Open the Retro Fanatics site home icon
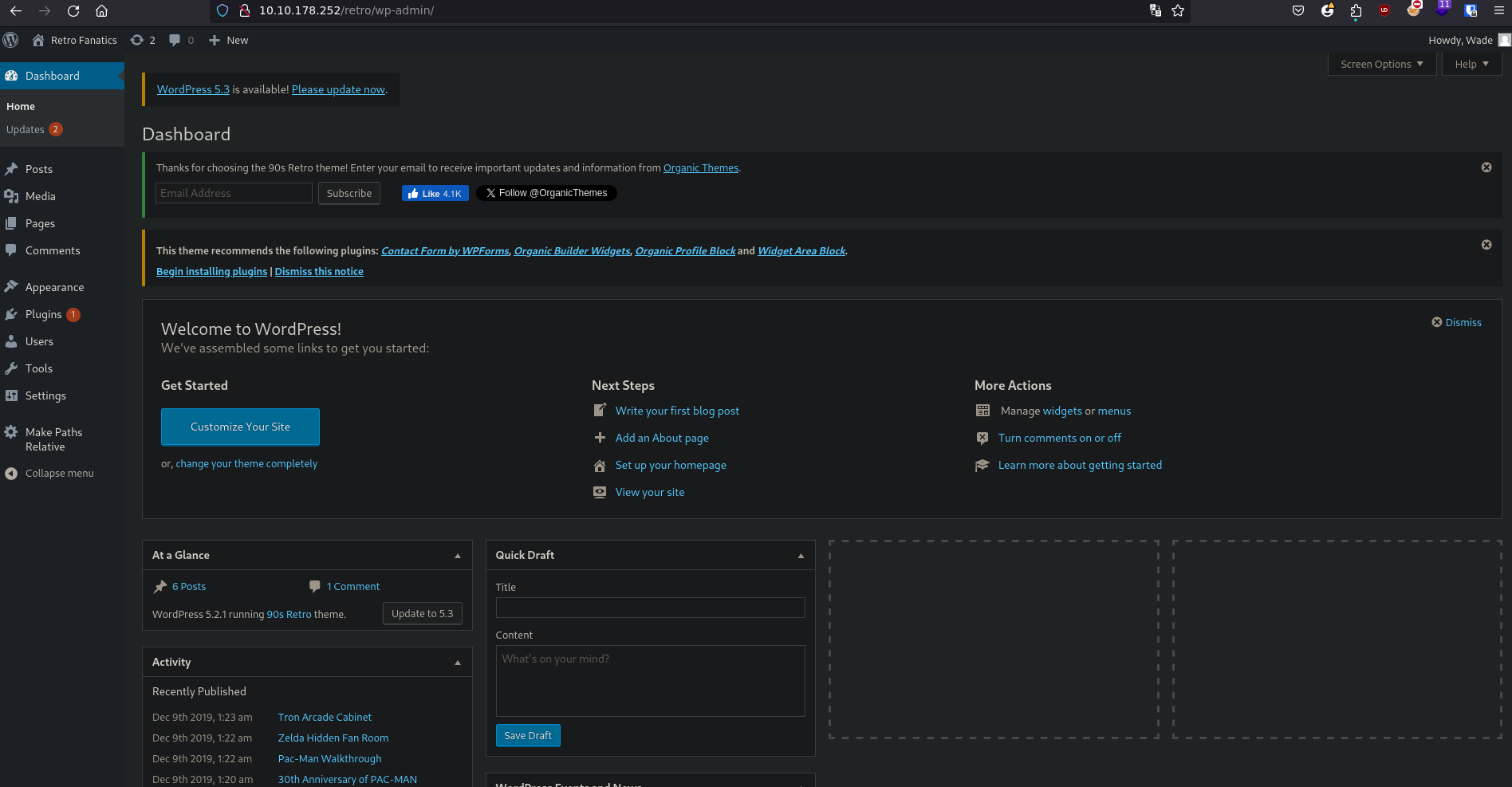Image resolution: width=1512 pixels, height=787 pixels. [x=38, y=40]
